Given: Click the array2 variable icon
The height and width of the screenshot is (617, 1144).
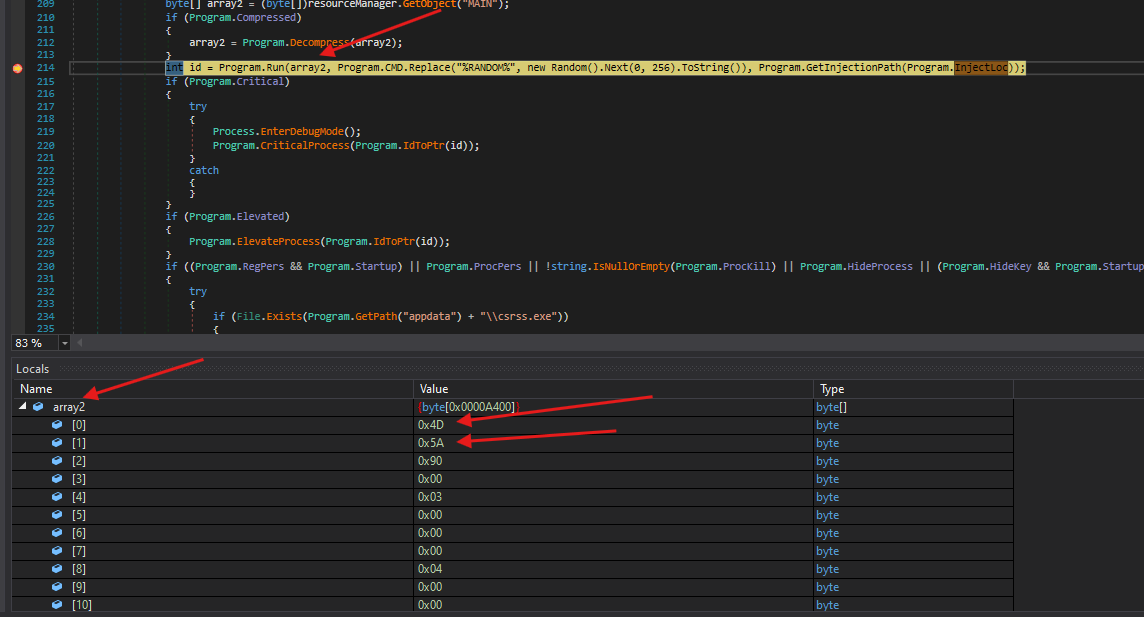Looking at the screenshot, I should click(x=38, y=407).
